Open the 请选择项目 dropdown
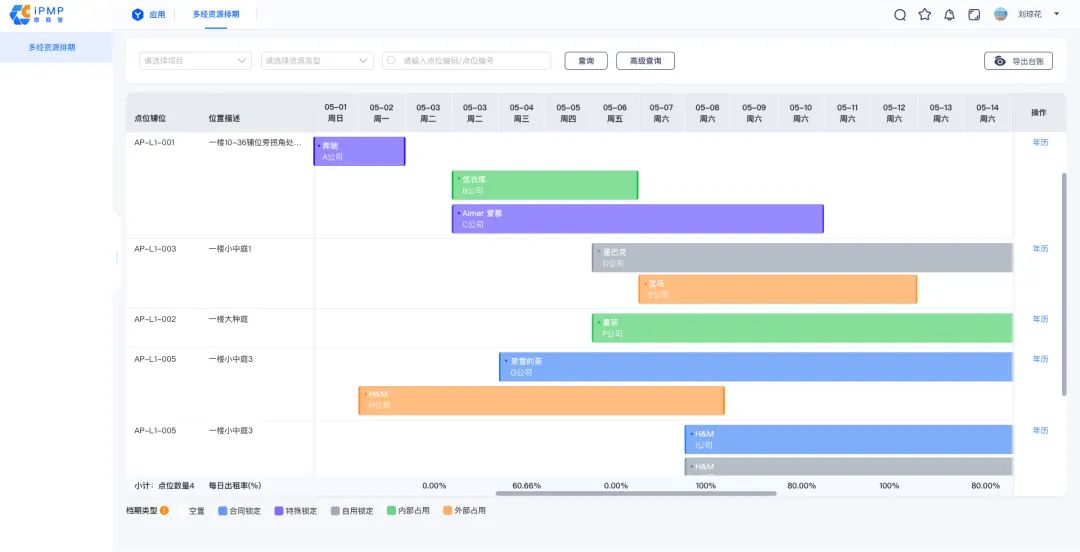The image size is (1080, 552). pyautogui.click(x=195, y=61)
